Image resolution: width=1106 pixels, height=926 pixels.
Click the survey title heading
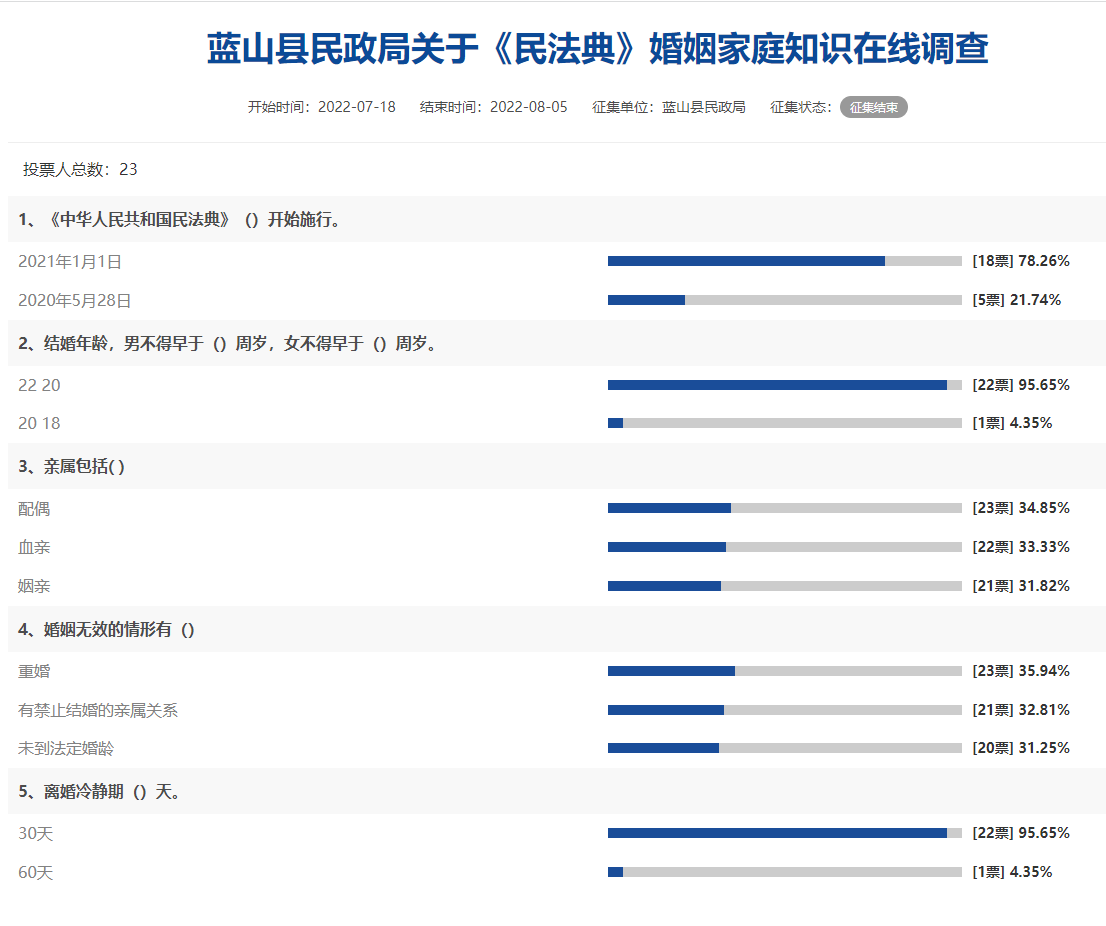(x=597, y=49)
